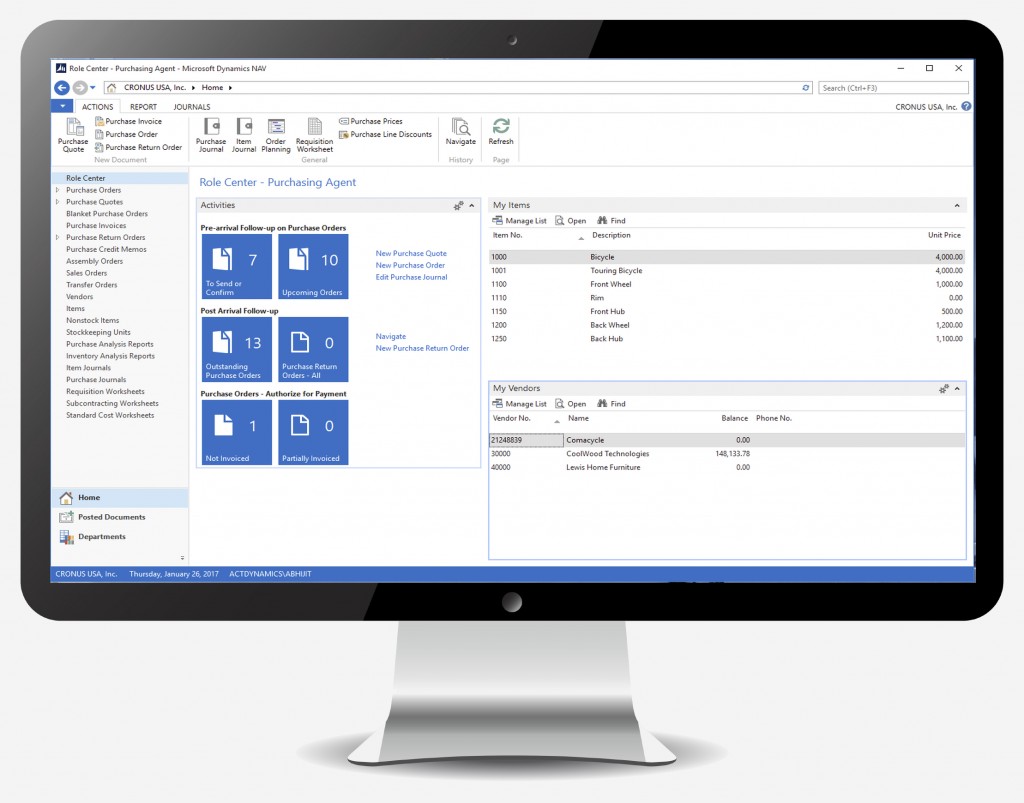
Task: Open Purchase Line Discounts
Action: coord(385,134)
